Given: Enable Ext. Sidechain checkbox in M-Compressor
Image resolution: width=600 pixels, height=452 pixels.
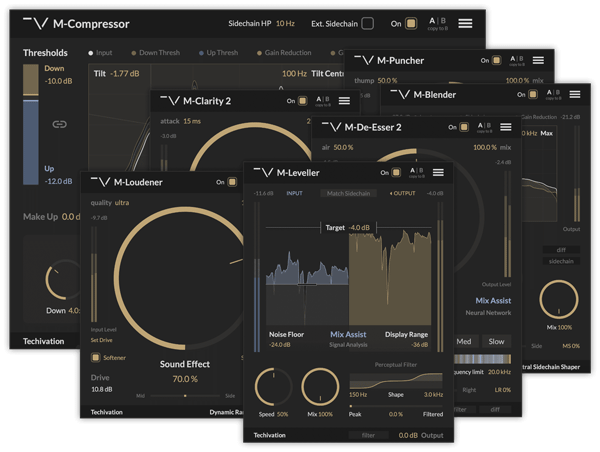Looking at the screenshot, I should coord(368,23).
